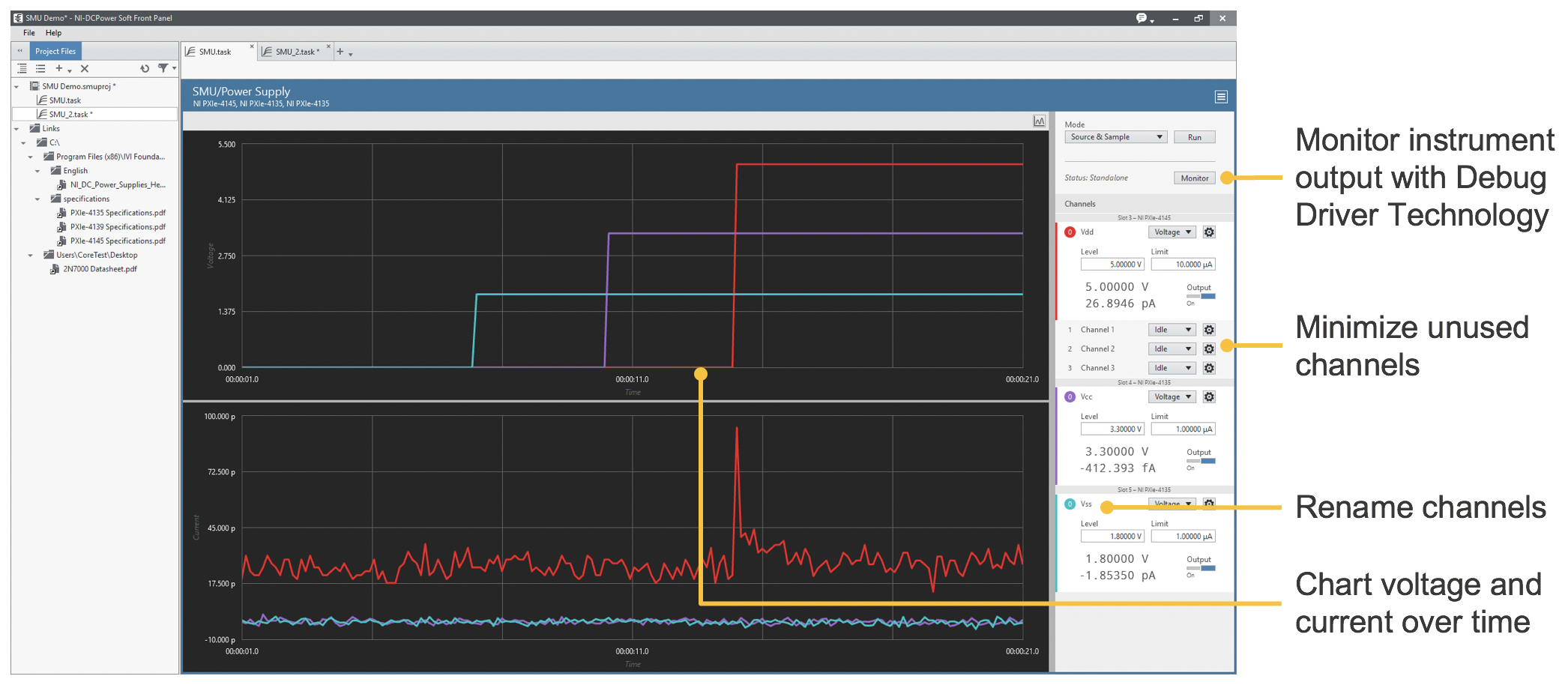Open the Idle dropdown for Channel 1
Screen dimensions: 1568x688
1172,330
